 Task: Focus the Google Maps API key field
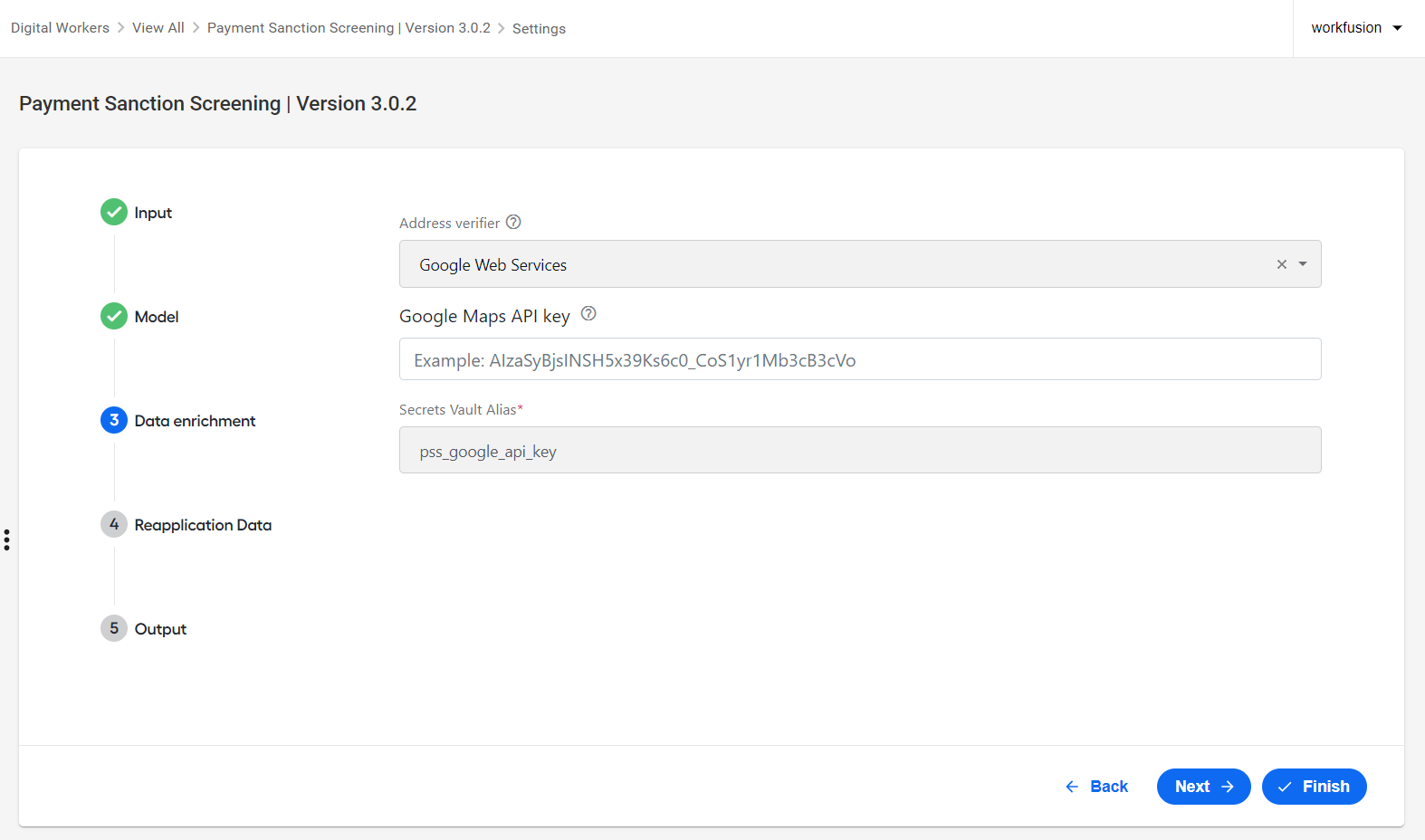(860, 359)
